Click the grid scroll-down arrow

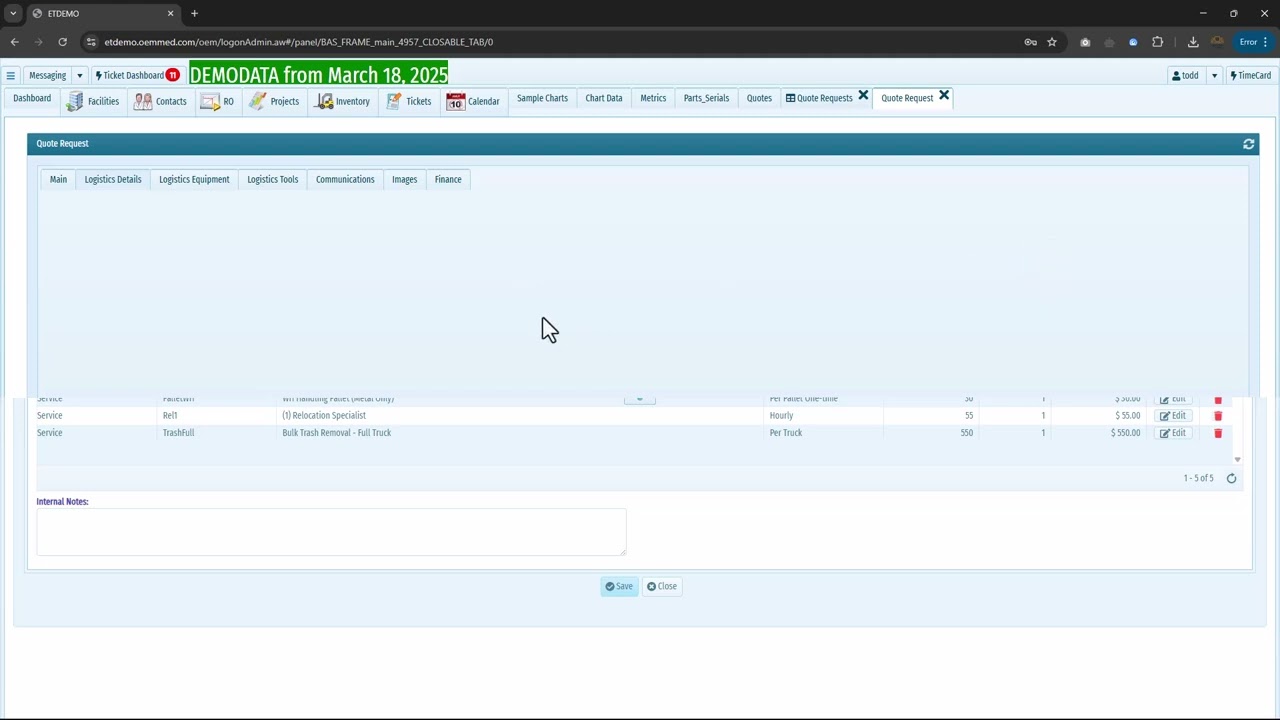1237,460
